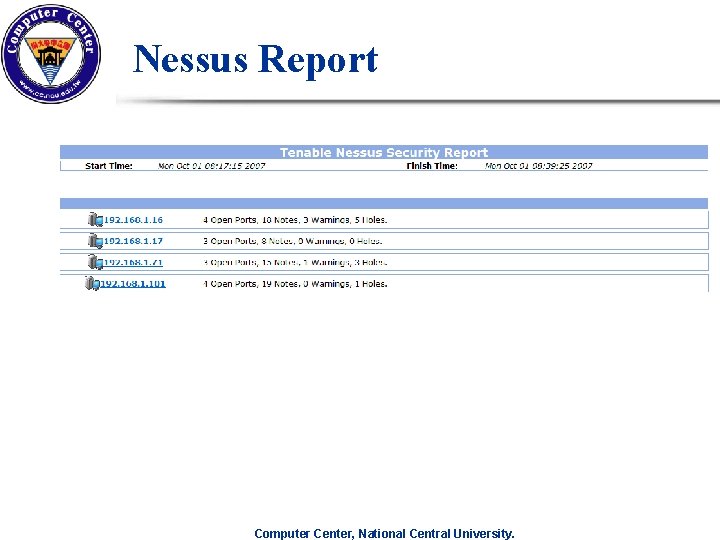Click the computer icon beside 192.168.1.16
720x540 pixels.
pos(95,219)
